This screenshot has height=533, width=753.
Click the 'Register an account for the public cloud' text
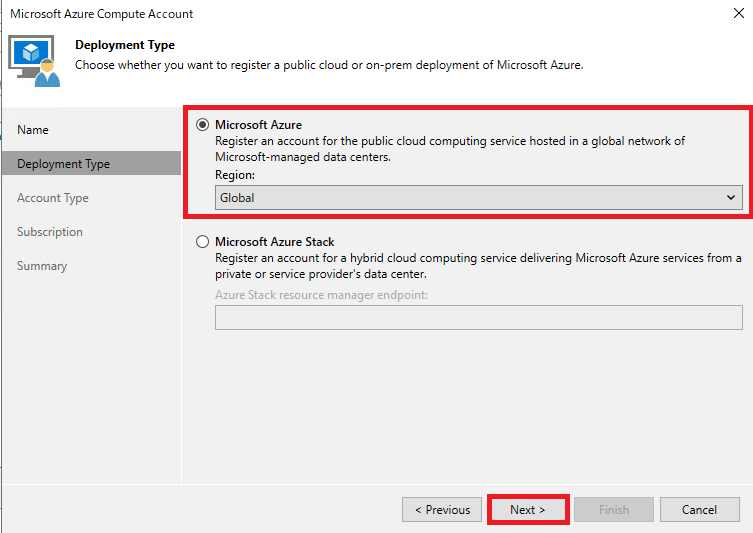point(450,149)
